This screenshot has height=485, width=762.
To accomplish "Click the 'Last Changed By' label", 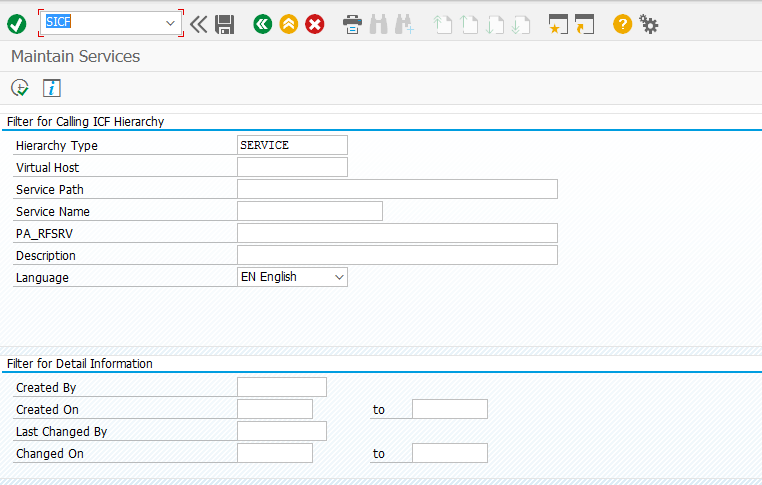I will [x=61, y=432].
